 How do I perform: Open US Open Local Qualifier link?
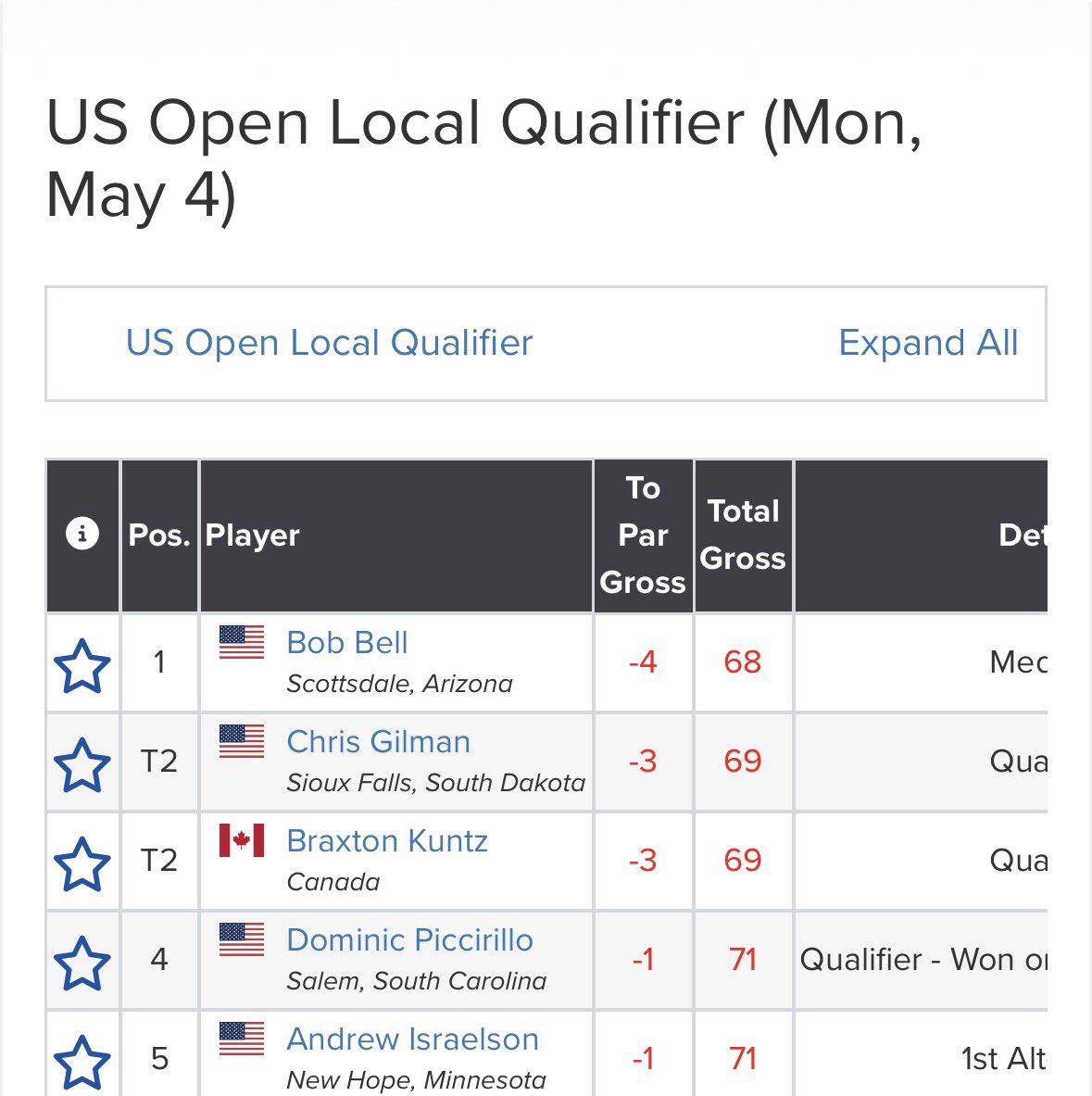click(x=329, y=343)
